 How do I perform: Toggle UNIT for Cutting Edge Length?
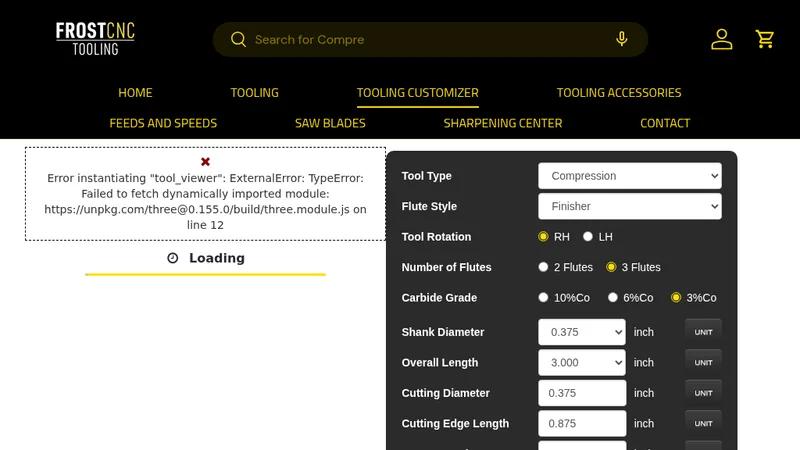click(x=703, y=423)
